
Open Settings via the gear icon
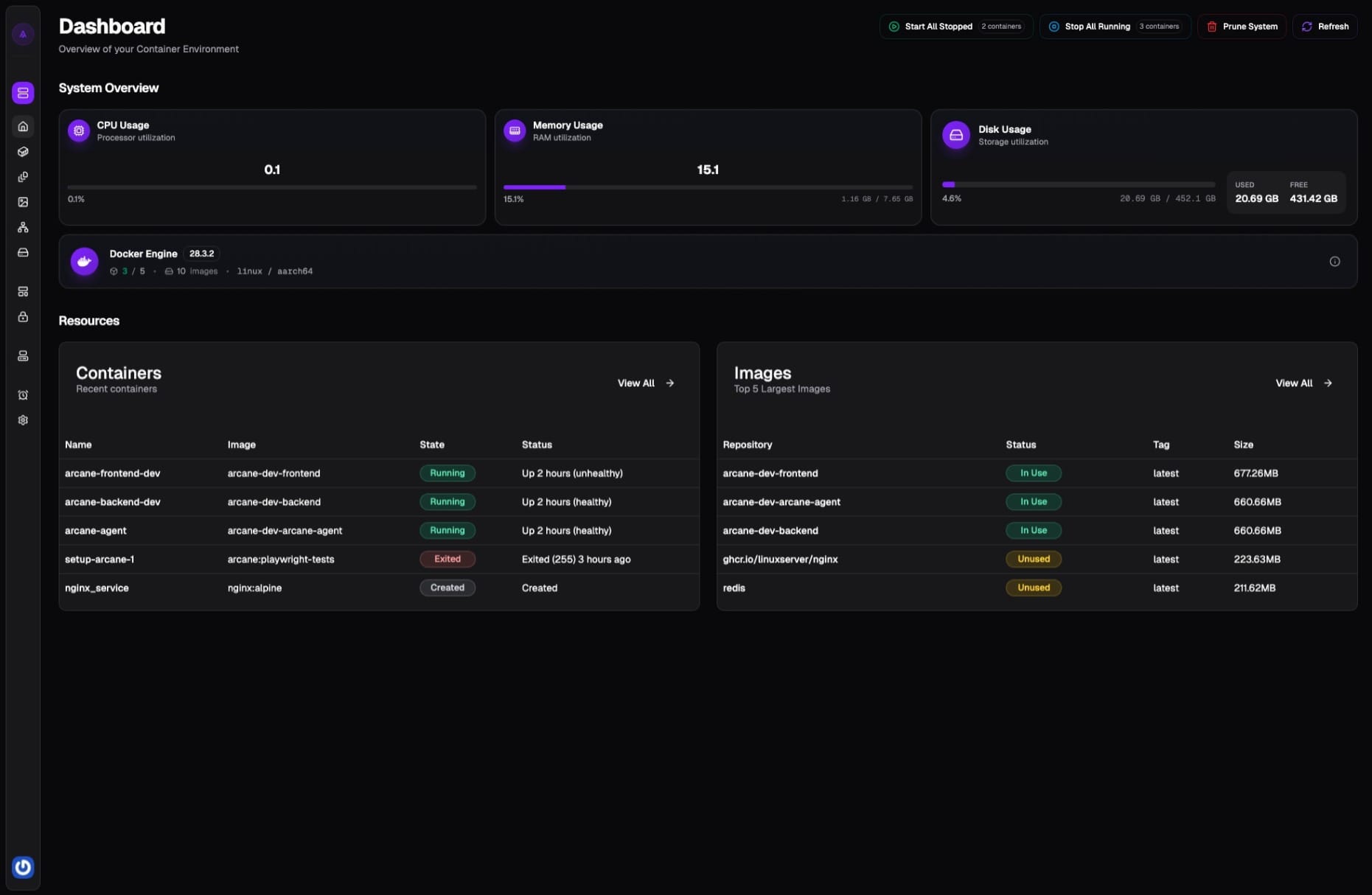(23, 419)
